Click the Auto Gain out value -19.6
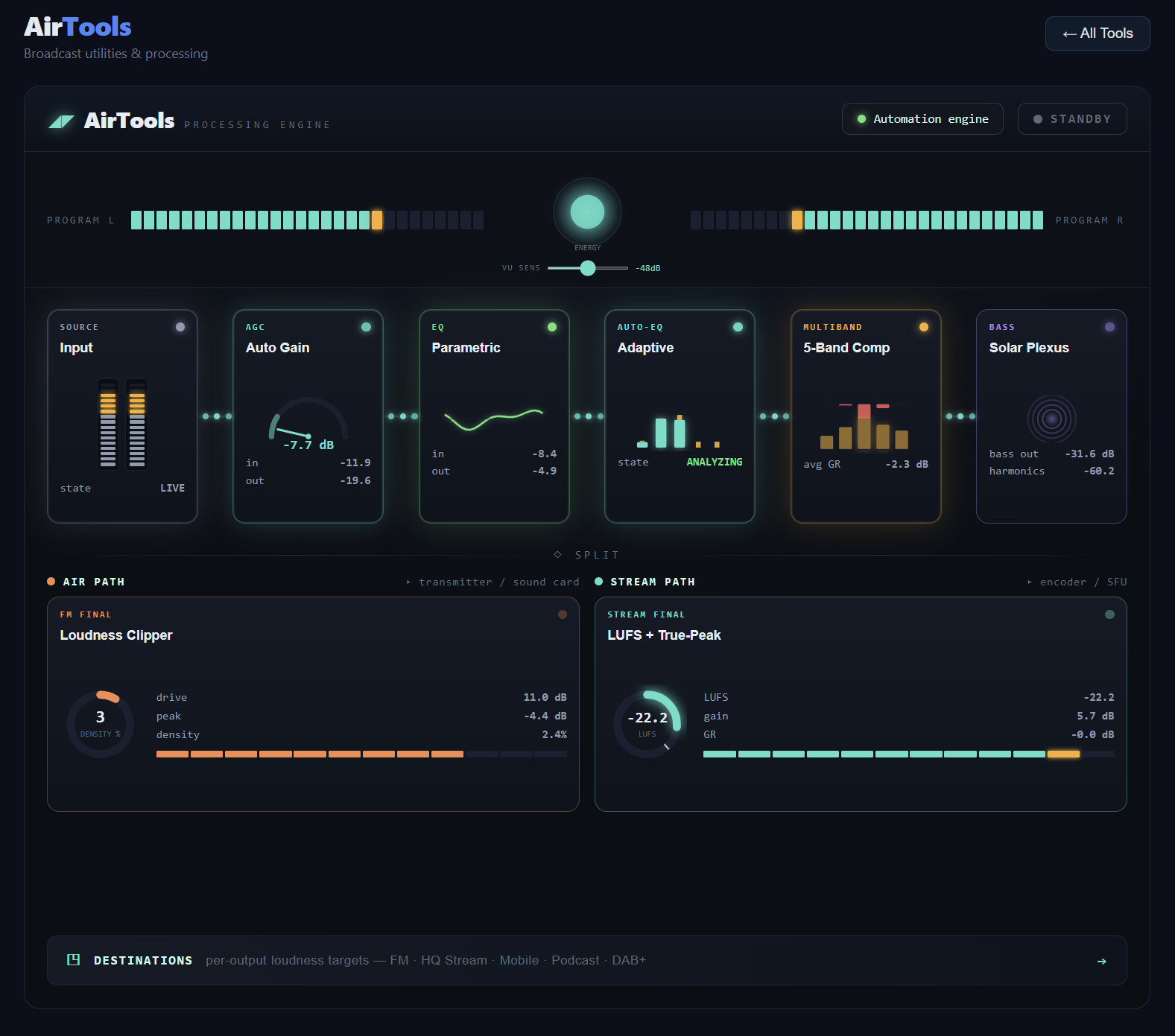 click(x=355, y=481)
